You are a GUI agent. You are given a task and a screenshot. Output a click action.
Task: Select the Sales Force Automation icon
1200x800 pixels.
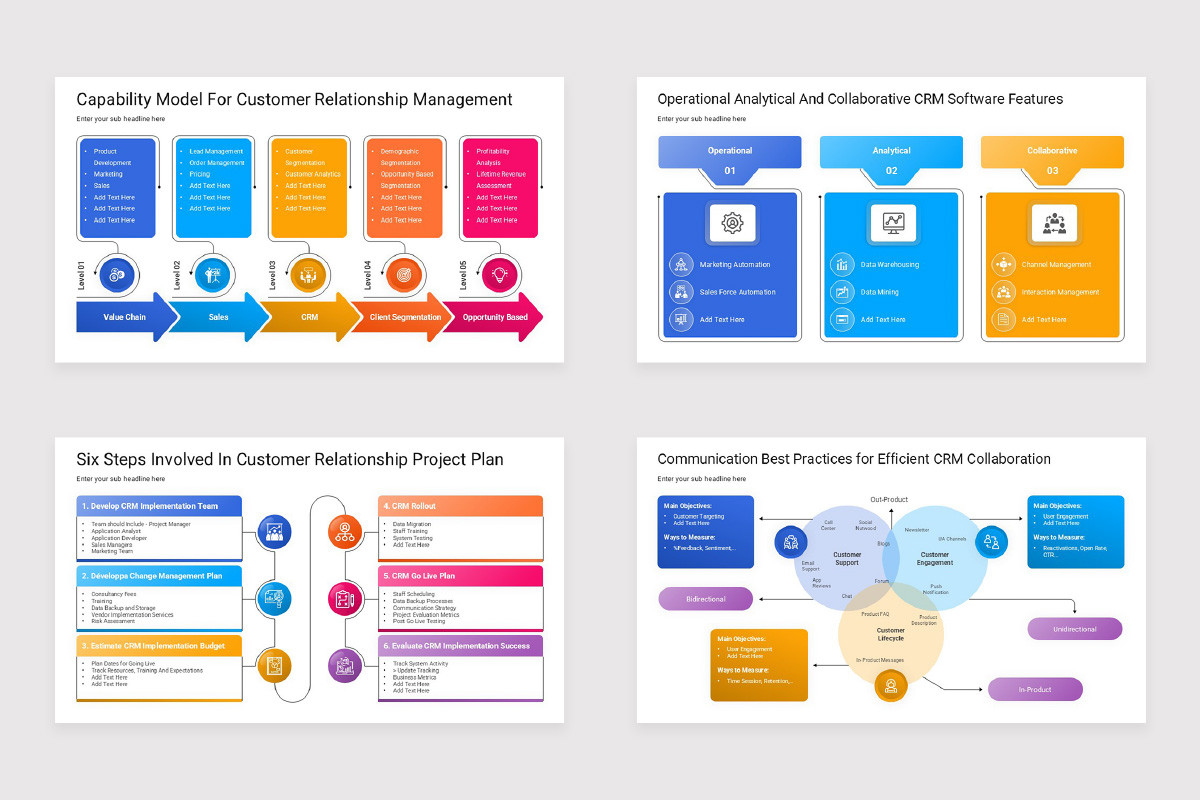click(x=681, y=292)
